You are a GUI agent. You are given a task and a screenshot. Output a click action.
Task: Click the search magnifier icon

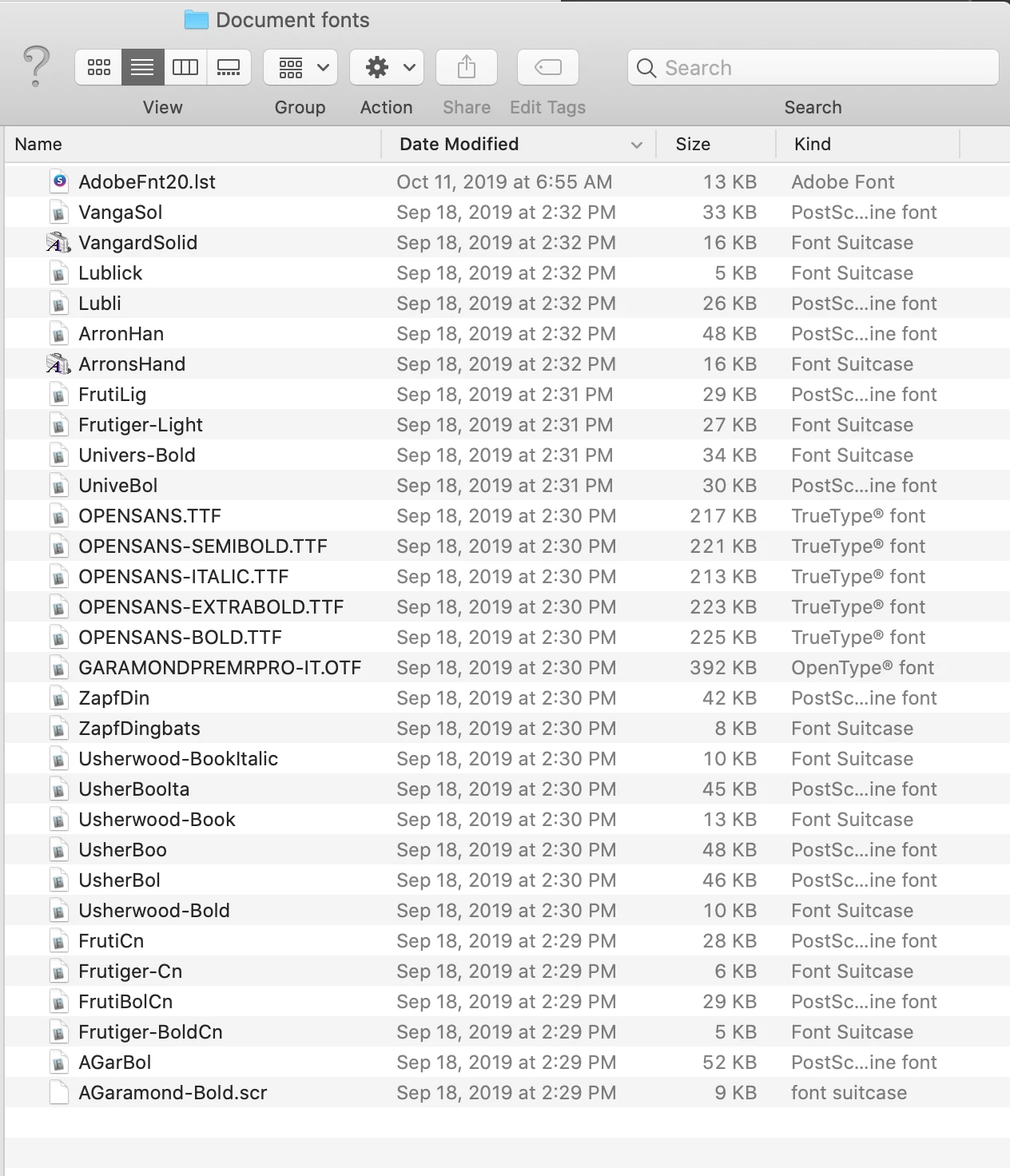point(646,68)
